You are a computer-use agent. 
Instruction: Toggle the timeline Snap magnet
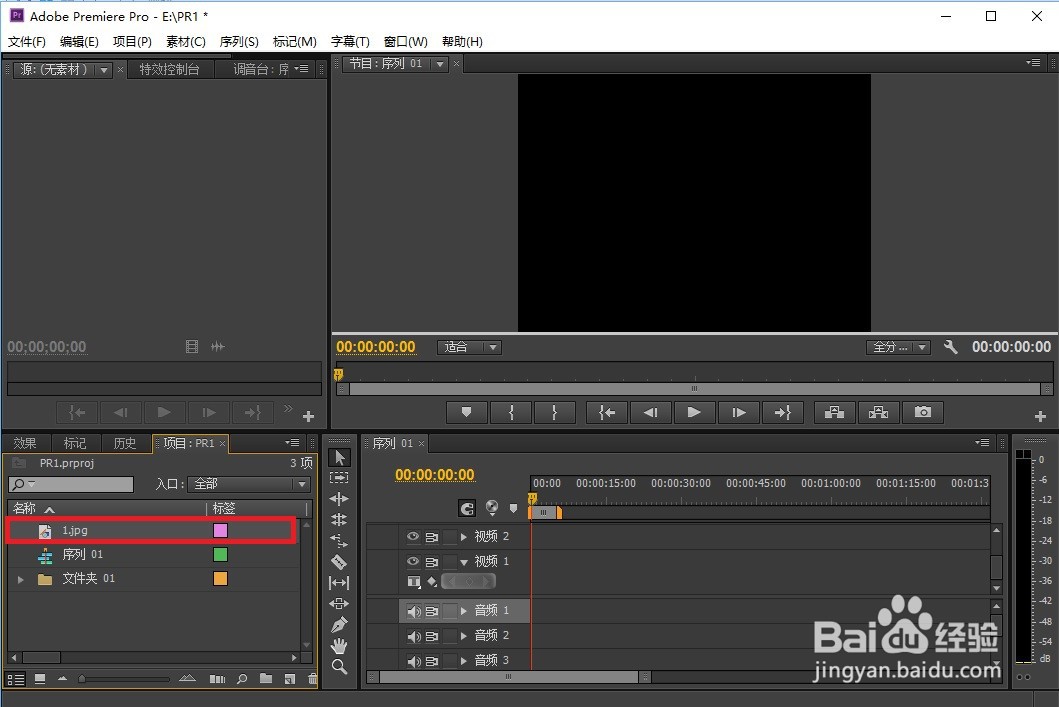(x=467, y=508)
